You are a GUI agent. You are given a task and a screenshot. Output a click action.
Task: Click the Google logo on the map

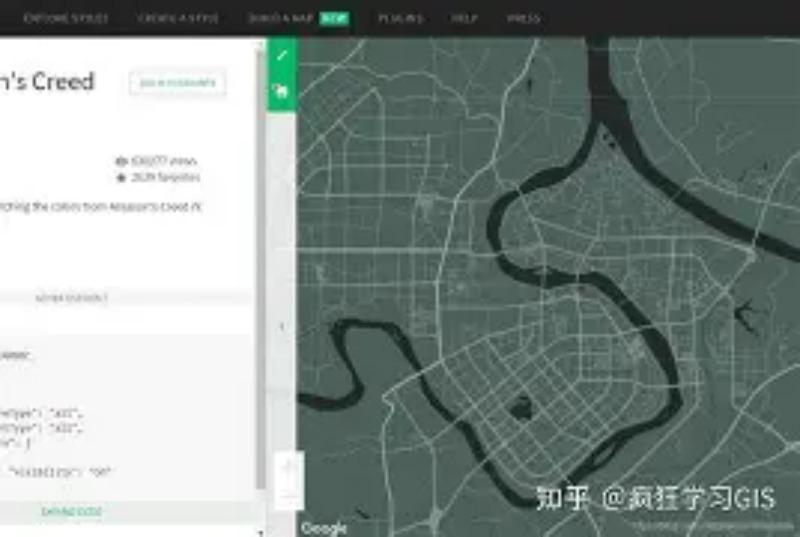pos(323,528)
